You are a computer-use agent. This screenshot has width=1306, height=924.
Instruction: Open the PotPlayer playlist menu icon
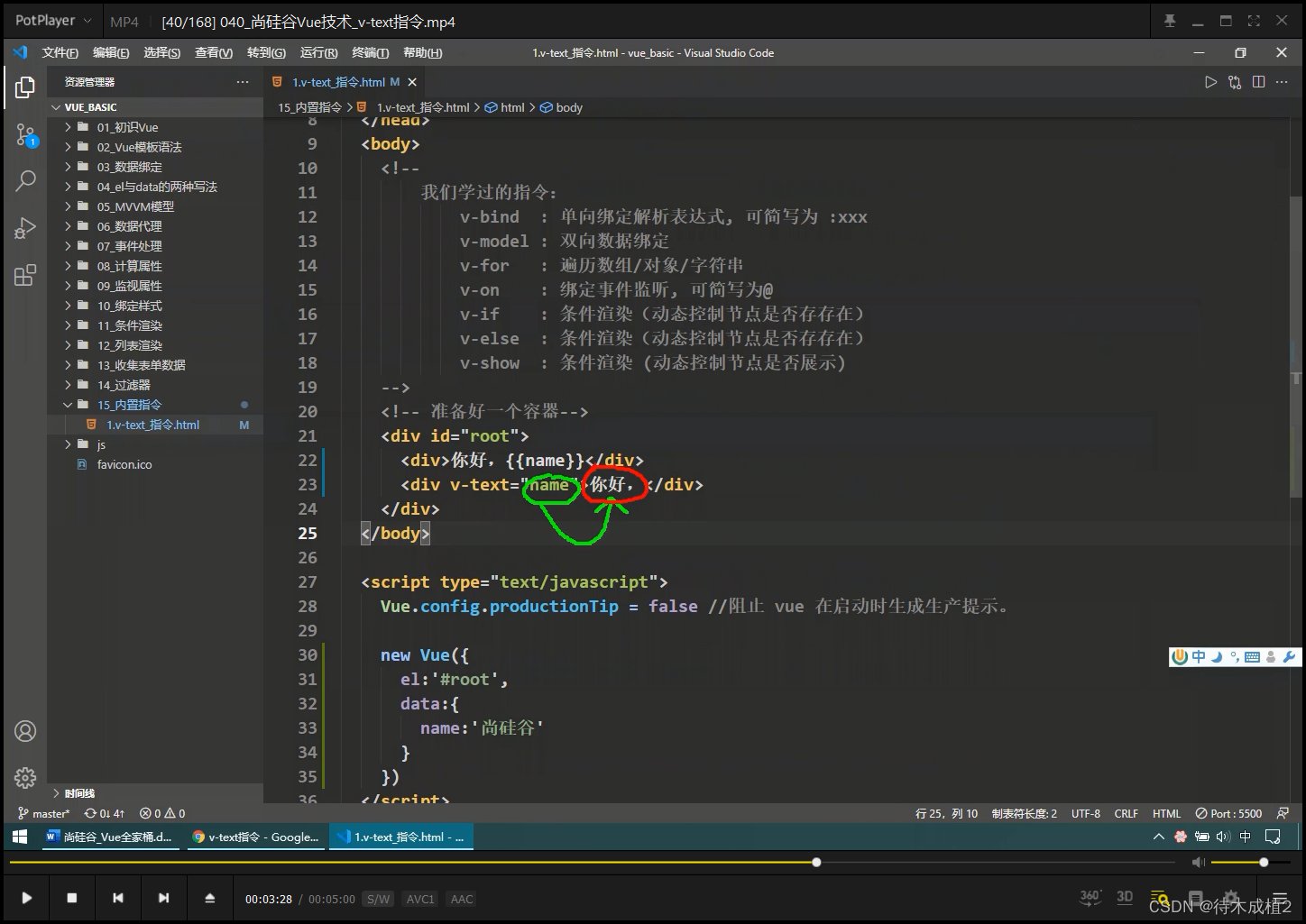[1280, 898]
